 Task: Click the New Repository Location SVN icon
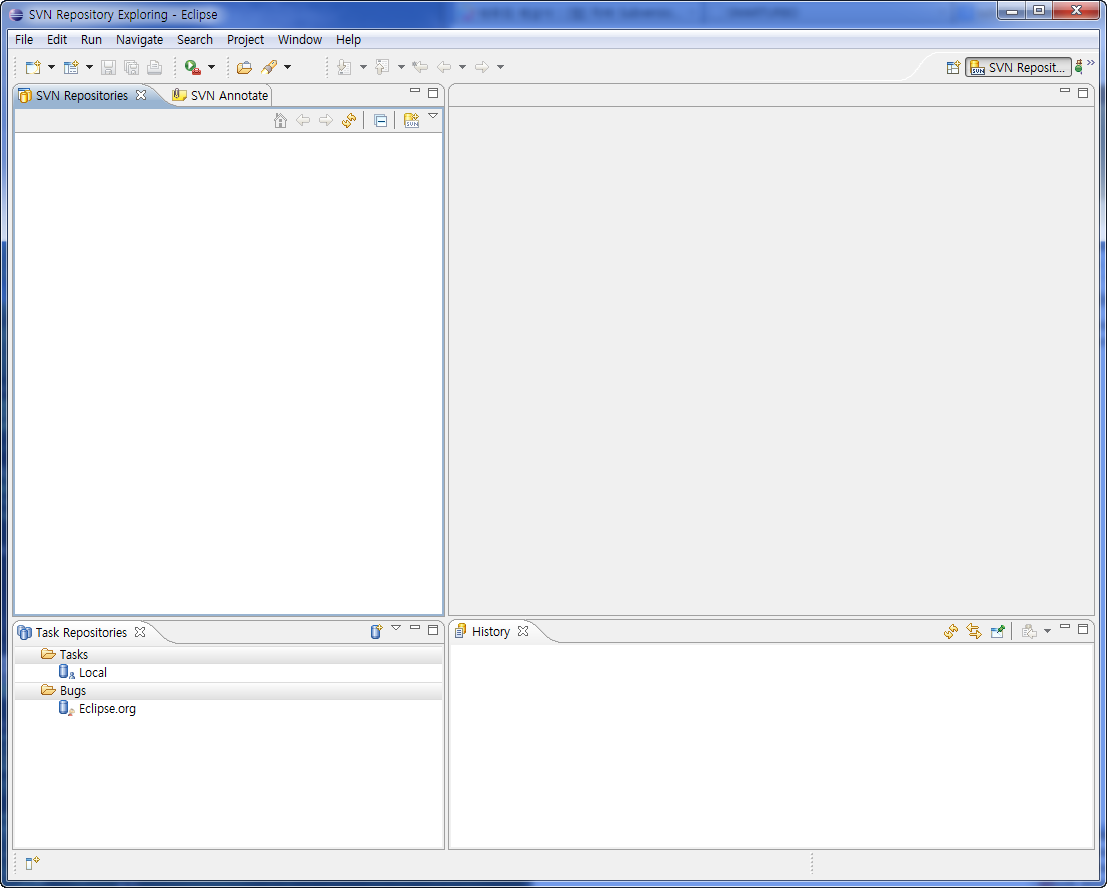[x=411, y=121]
